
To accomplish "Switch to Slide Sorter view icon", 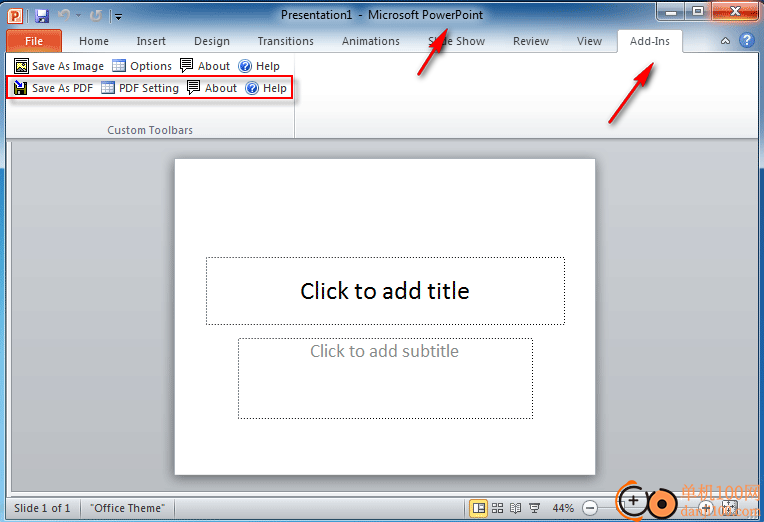I will 497,508.
